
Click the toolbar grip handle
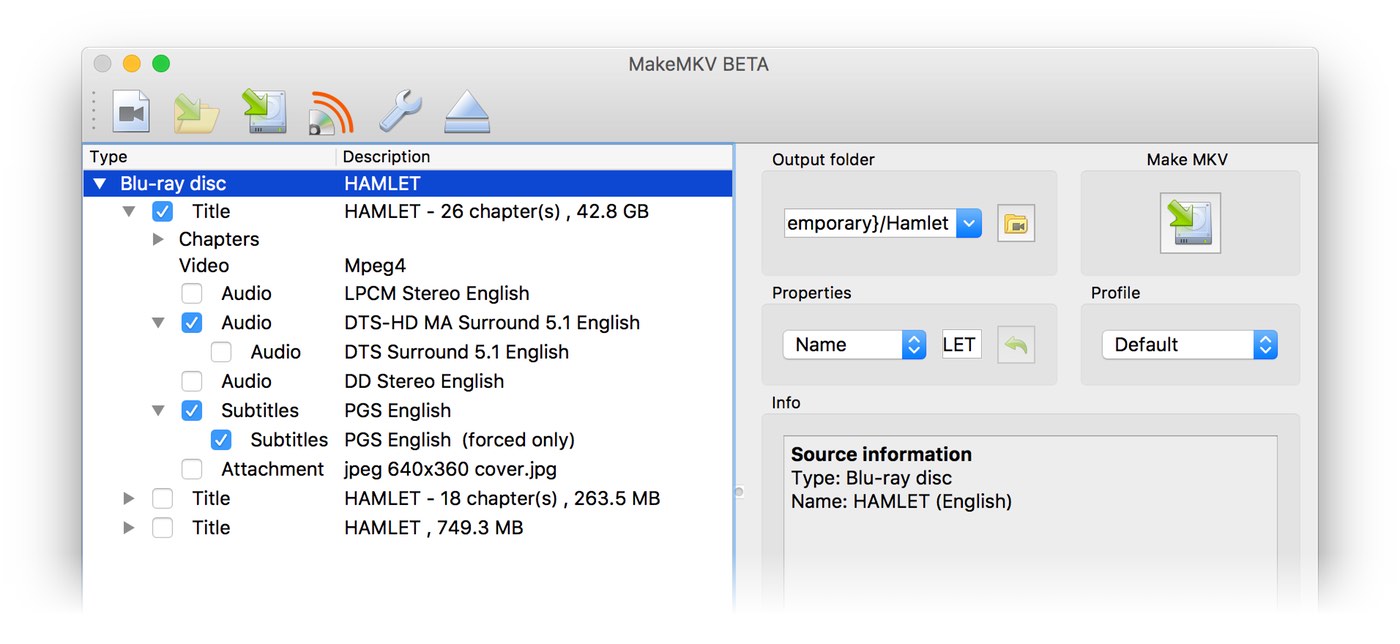click(94, 111)
